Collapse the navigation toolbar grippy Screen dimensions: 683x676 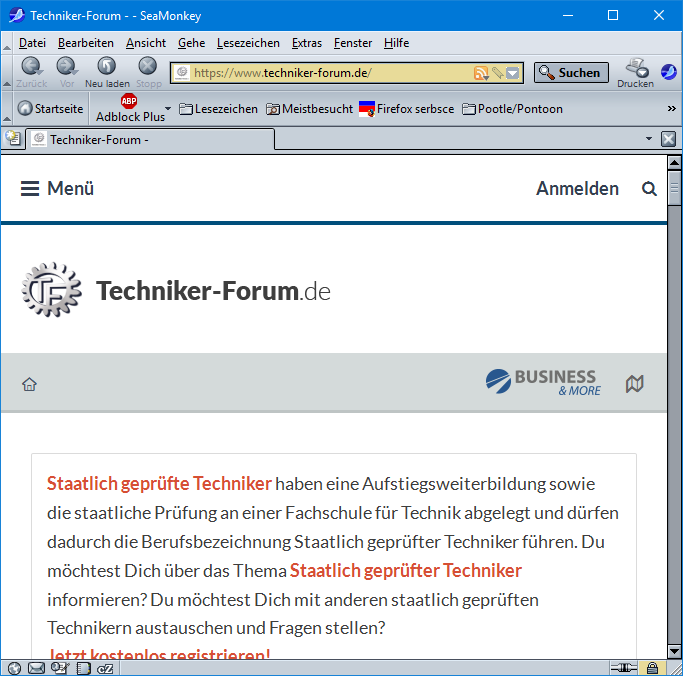7,73
